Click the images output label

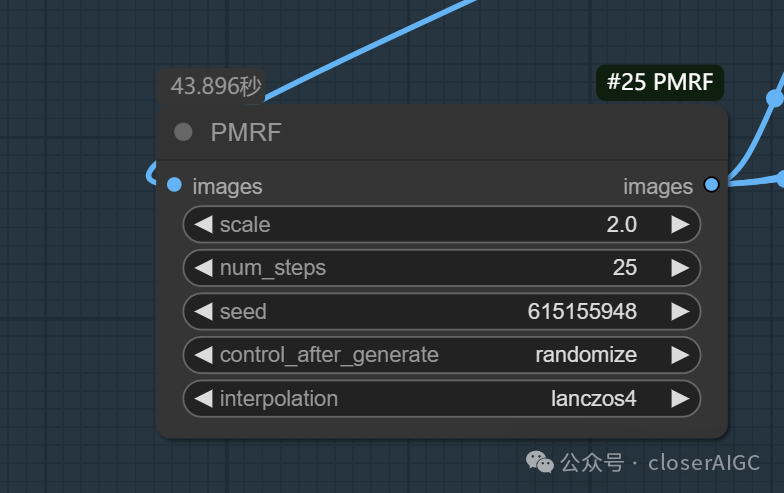pos(658,186)
